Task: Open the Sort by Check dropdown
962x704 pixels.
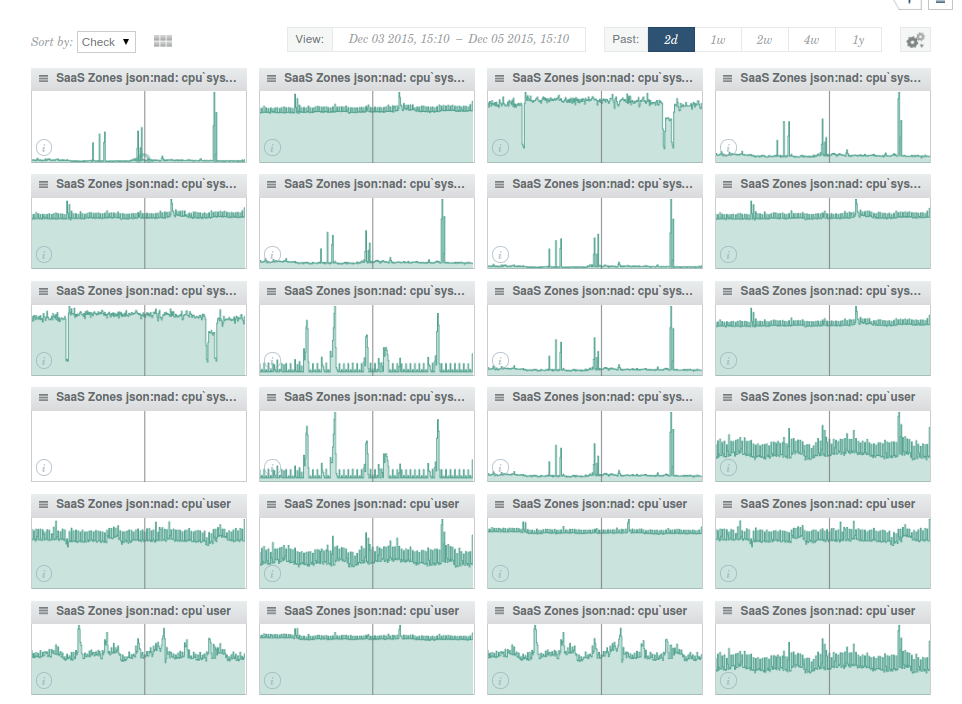Action: 106,42
